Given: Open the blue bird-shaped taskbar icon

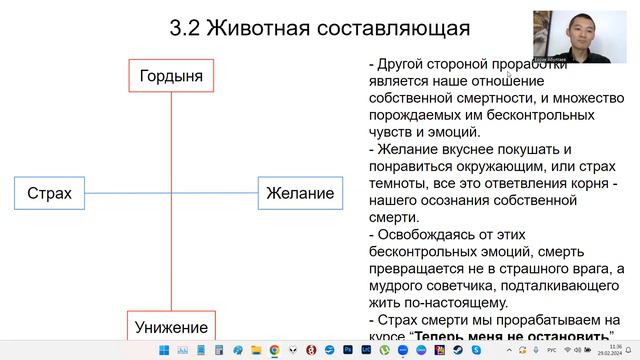Looking at the screenshot, I should point(238,350).
